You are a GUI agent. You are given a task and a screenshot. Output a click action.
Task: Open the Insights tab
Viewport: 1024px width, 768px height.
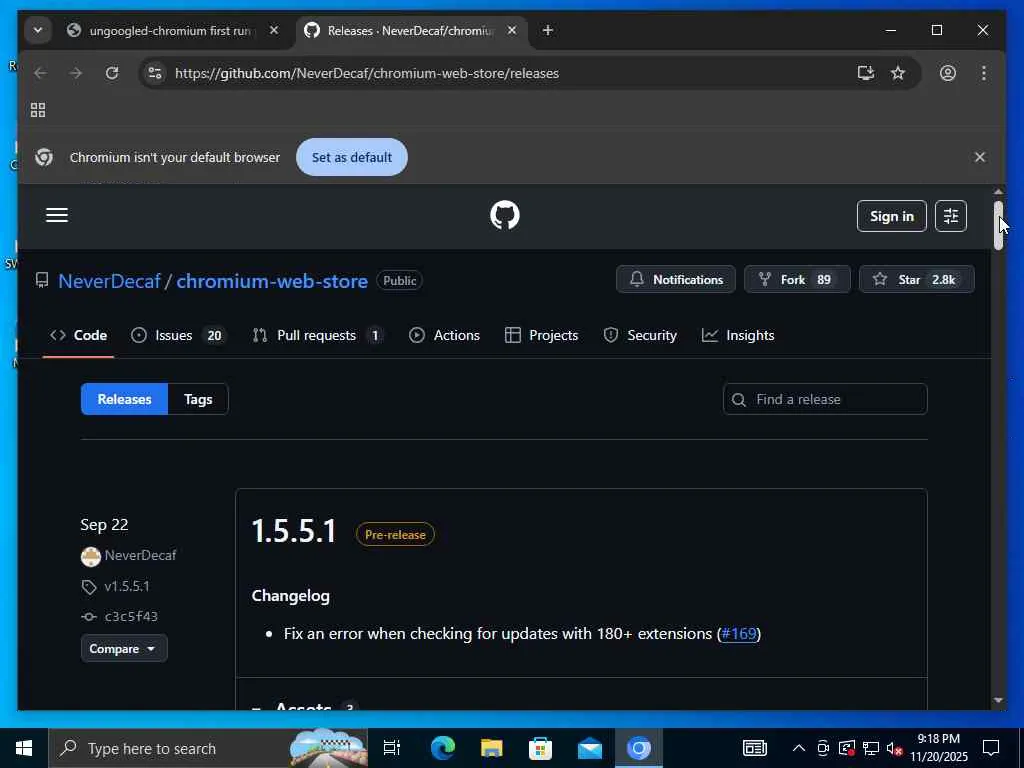[x=738, y=335]
